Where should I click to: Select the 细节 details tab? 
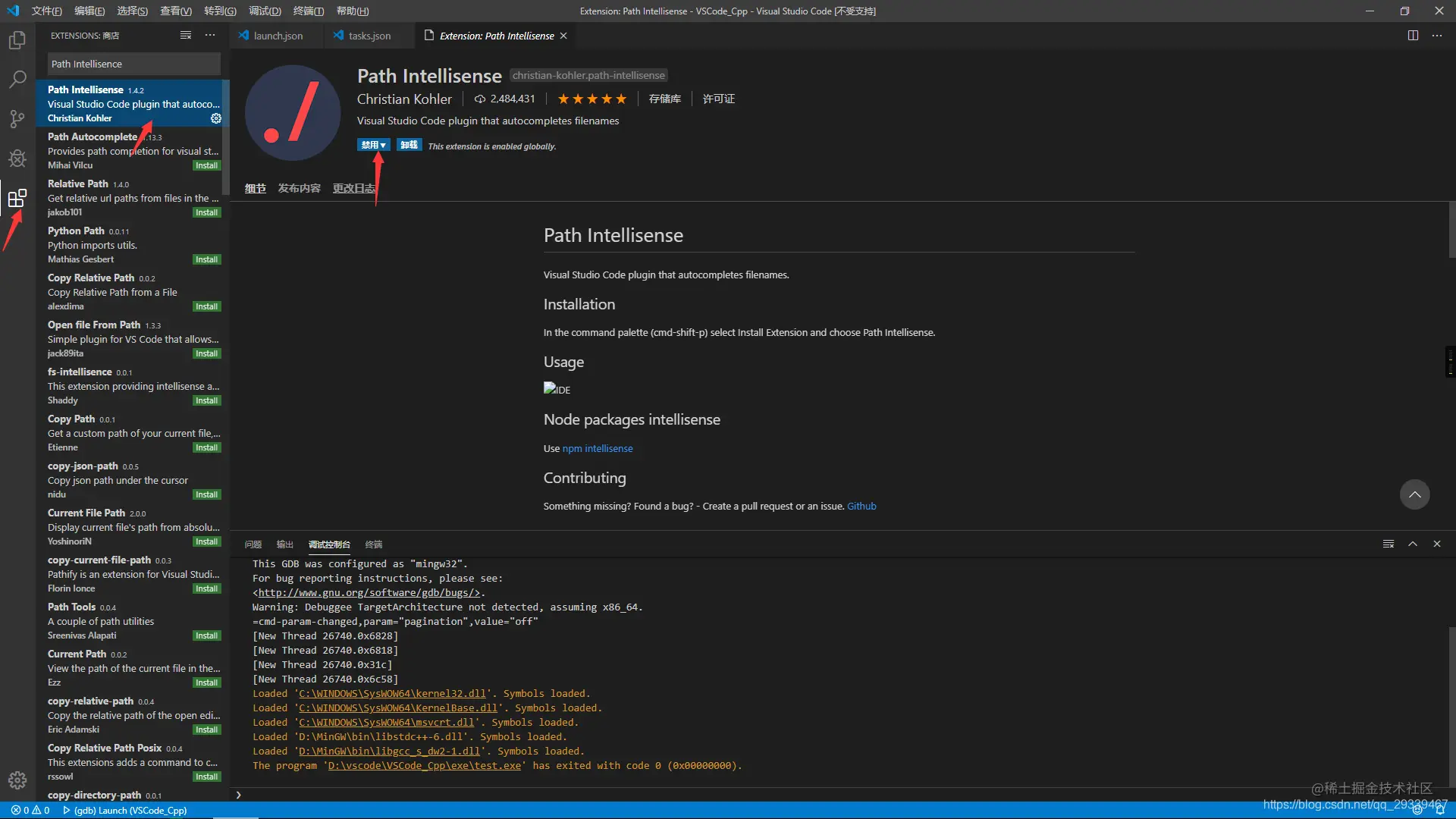point(256,188)
